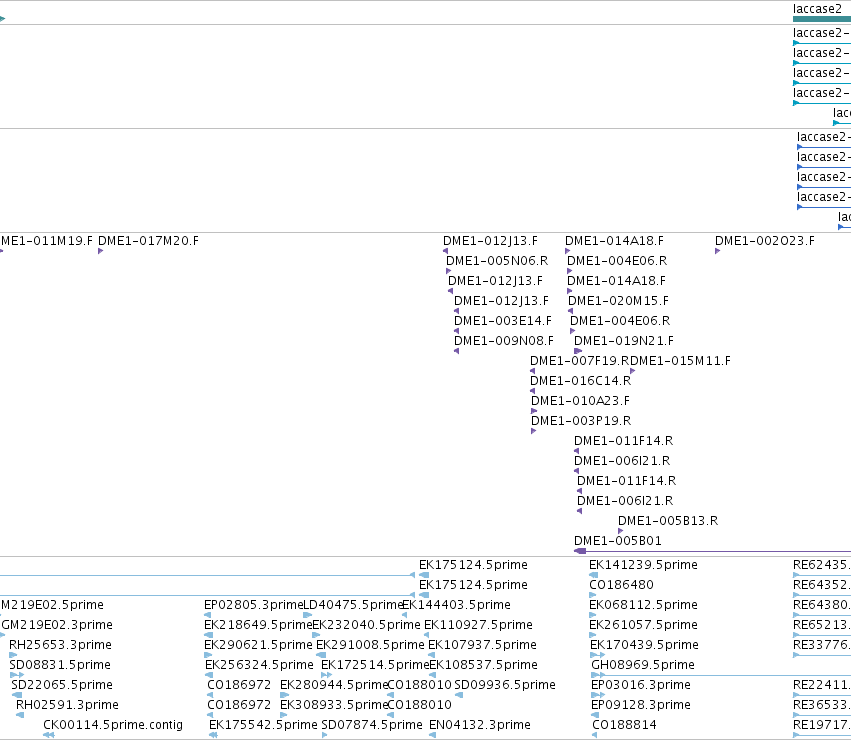Select the EK108537.5prime label
This screenshot has width=851, height=740.
click(484, 665)
